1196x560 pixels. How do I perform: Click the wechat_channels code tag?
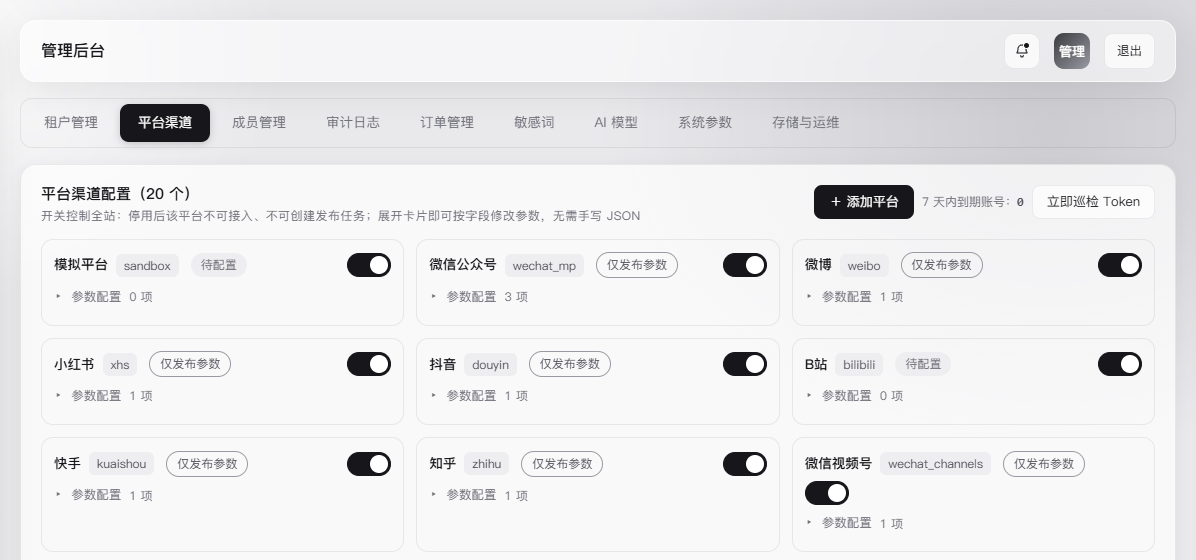[935, 464]
